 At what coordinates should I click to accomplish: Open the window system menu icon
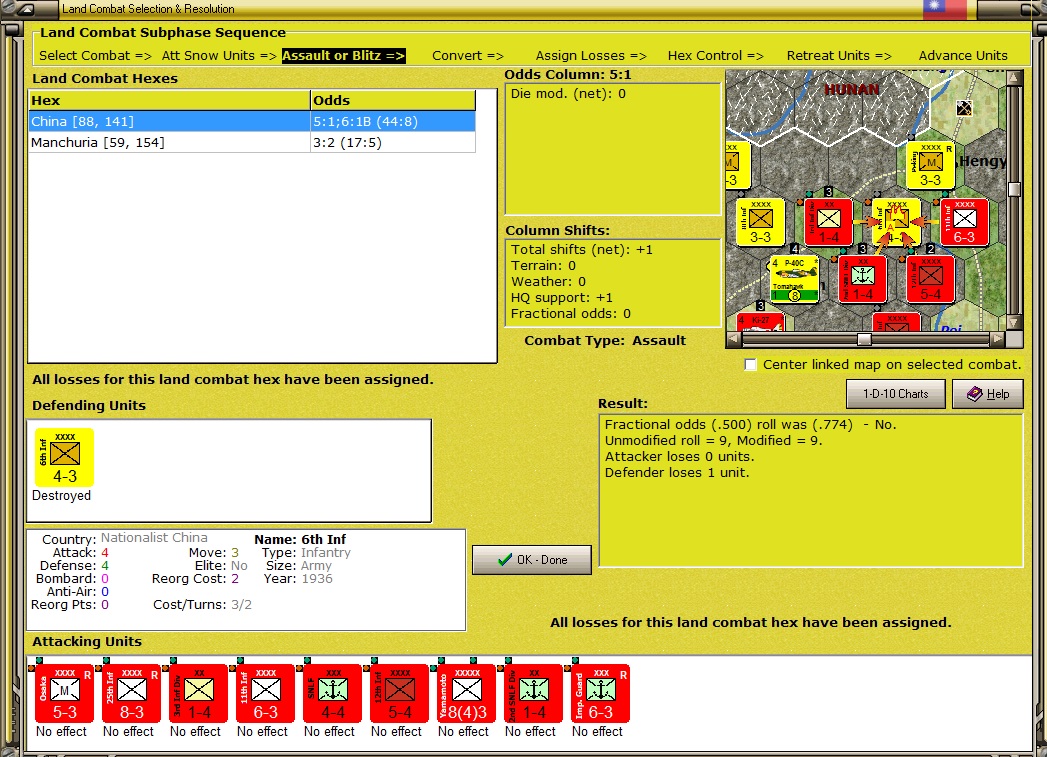tap(25, 9)
